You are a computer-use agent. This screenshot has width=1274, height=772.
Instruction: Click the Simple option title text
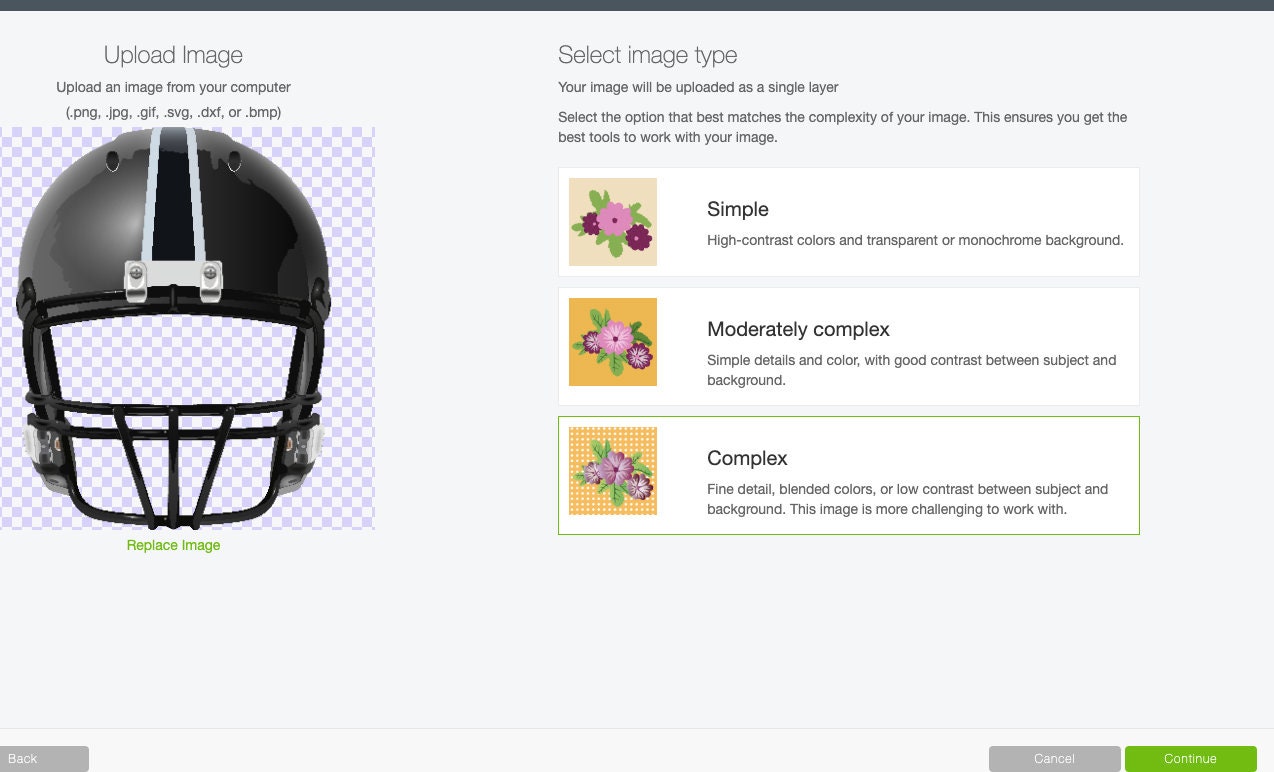coord(738,209)
